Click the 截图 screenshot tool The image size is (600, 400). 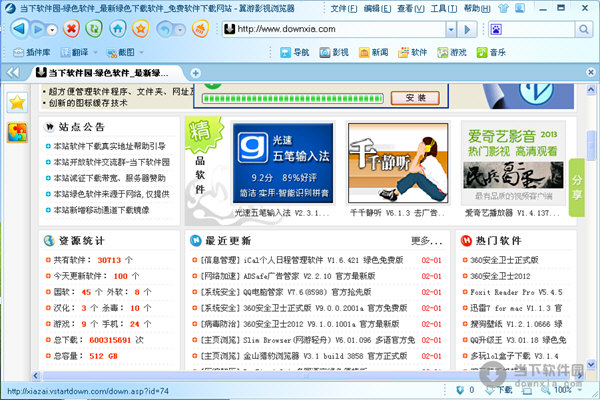[x=121, y=52]
